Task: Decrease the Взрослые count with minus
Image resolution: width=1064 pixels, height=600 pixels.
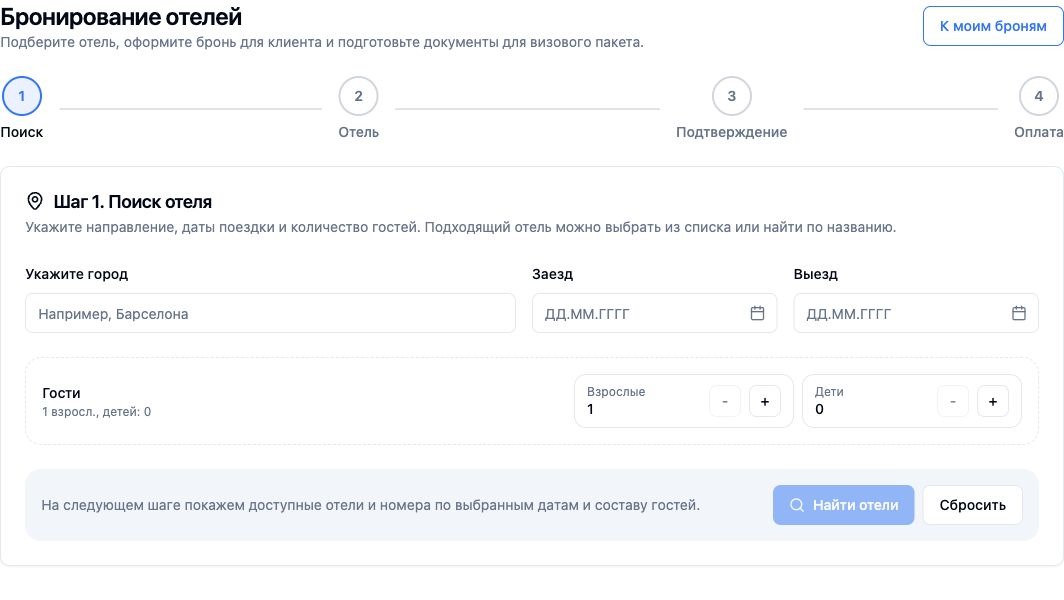Action: tap(725, 402)
